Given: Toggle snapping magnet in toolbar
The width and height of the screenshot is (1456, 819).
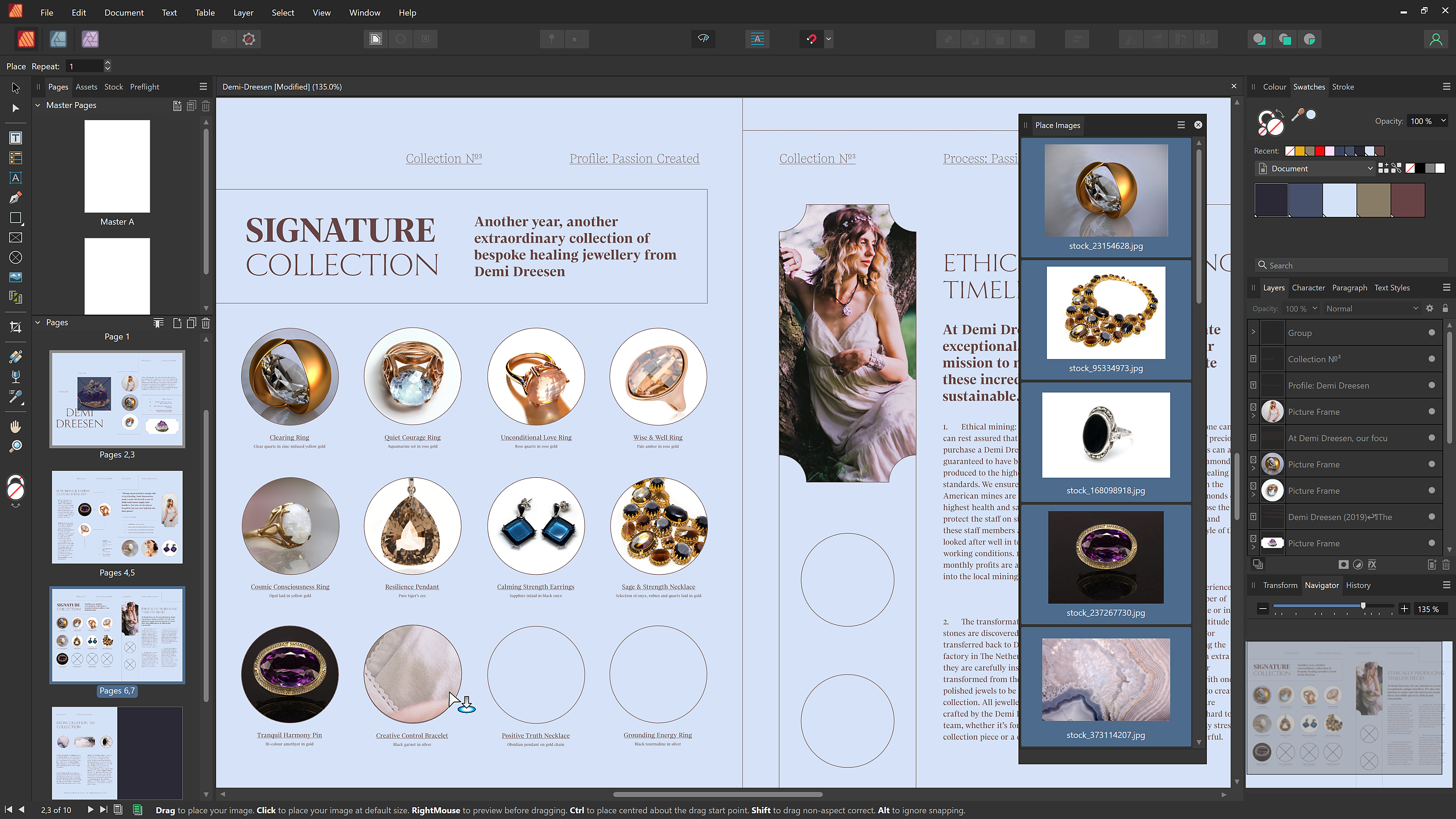Looking at the screenshot, I should (812, 39).
